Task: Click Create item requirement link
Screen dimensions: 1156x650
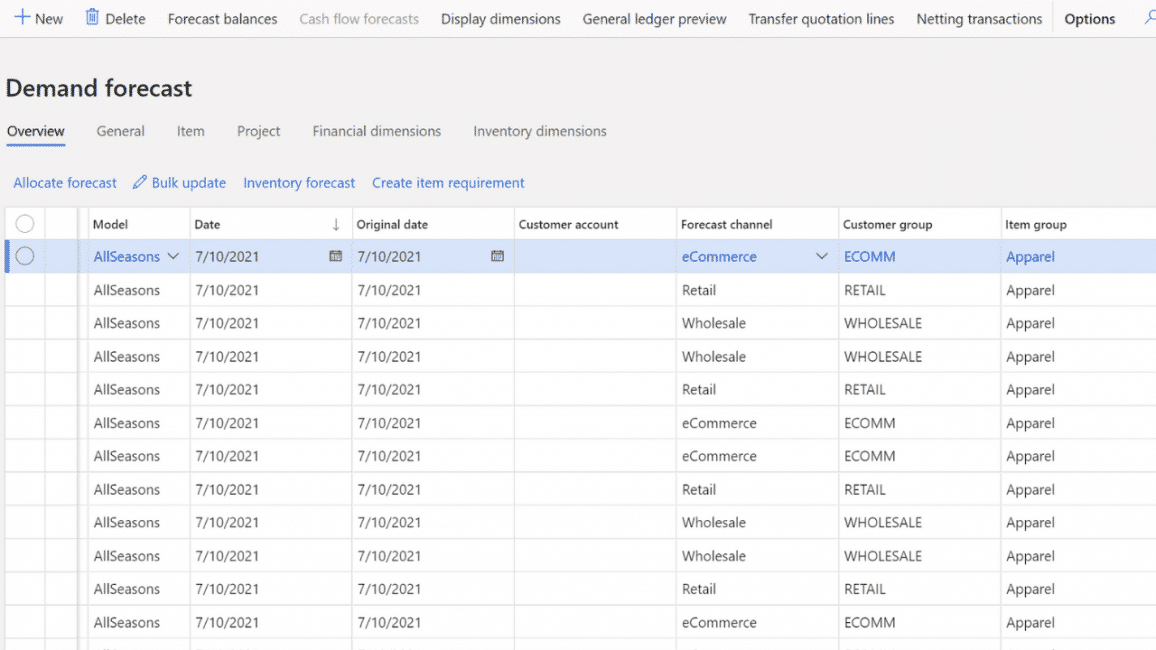Action: point(448,183)
